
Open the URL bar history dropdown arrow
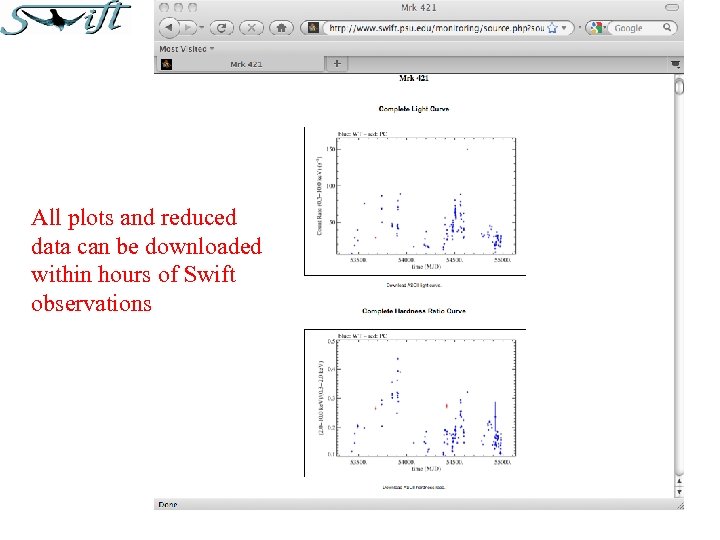pyautogui.click(x=564, y=28)
